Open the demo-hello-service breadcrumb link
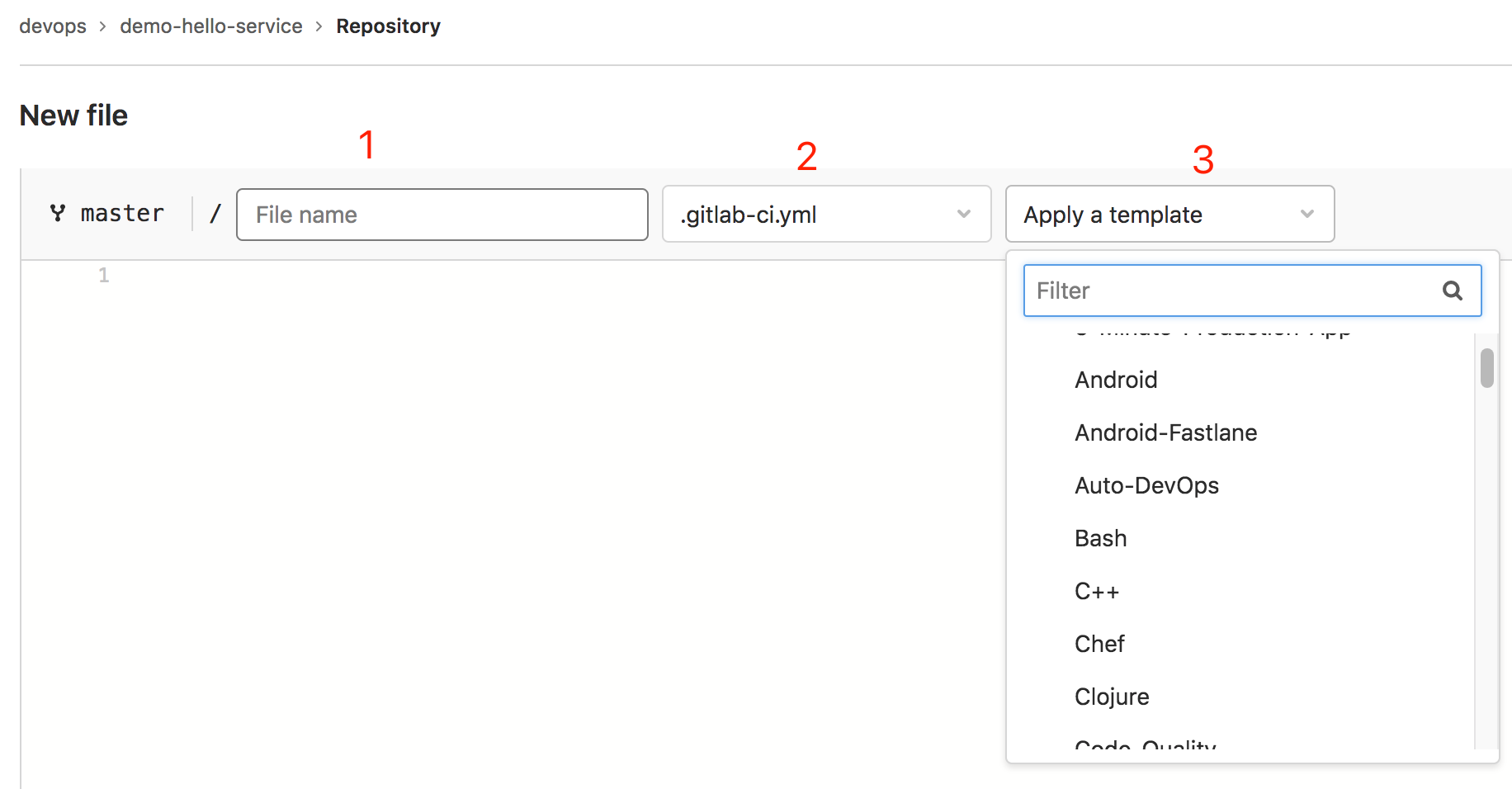1512x789 pixels. pyautogui.click(x=211, y=26)
